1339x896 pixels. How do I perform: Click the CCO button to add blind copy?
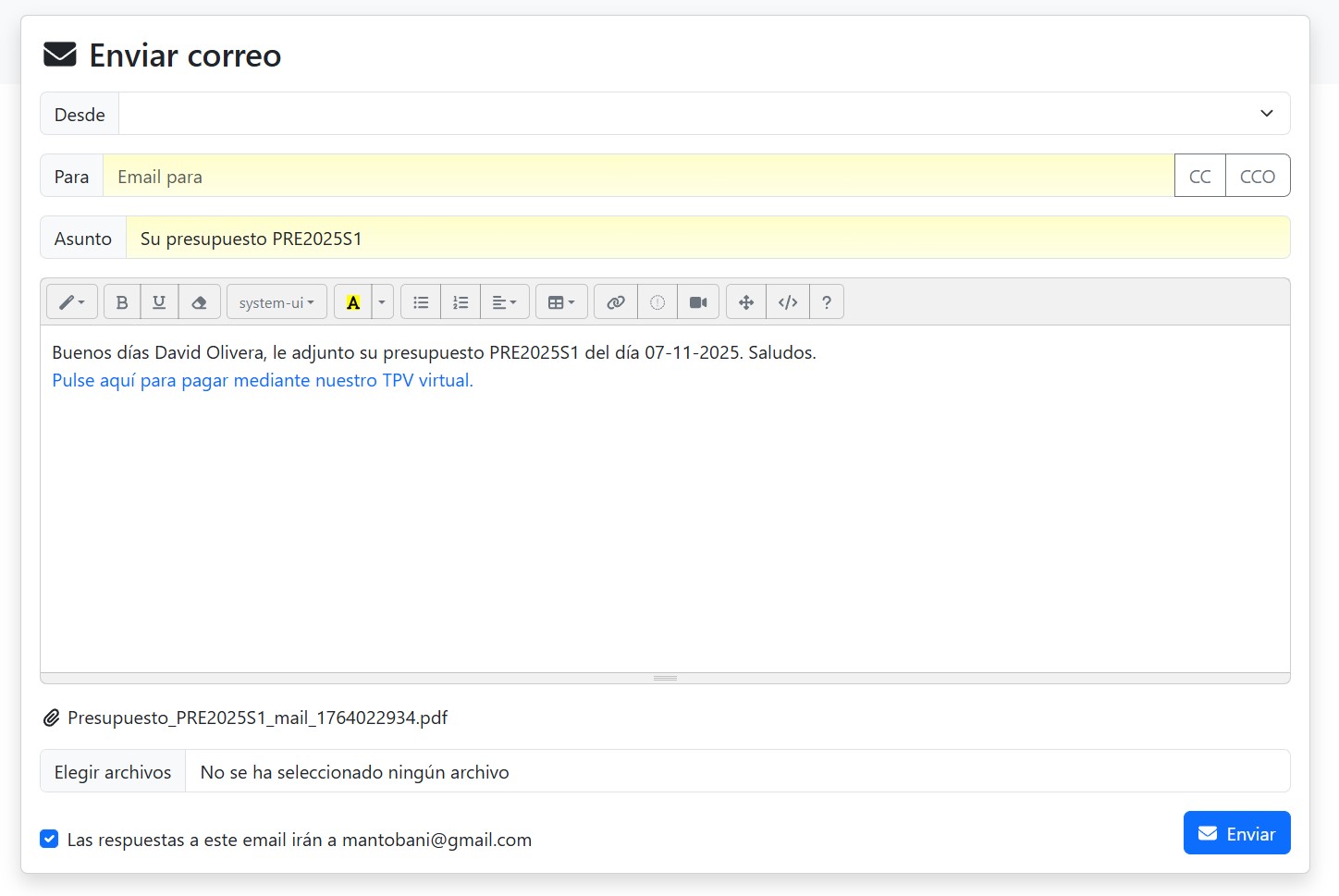pyautogui.click(x=1257, y=176)
